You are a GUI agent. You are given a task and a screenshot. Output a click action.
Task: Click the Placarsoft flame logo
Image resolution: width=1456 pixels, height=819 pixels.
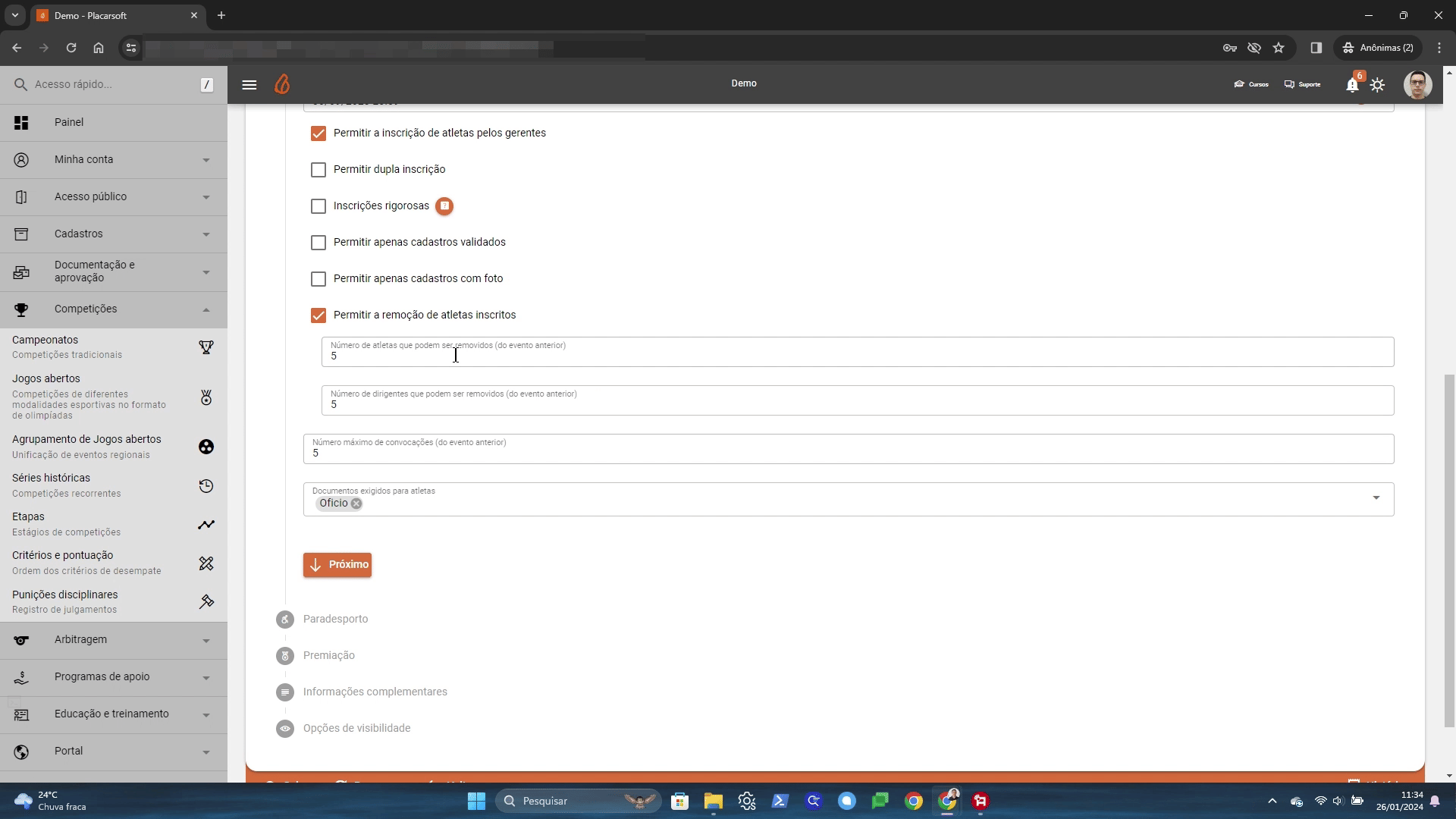pyautogui.click(x=282, y=84)
